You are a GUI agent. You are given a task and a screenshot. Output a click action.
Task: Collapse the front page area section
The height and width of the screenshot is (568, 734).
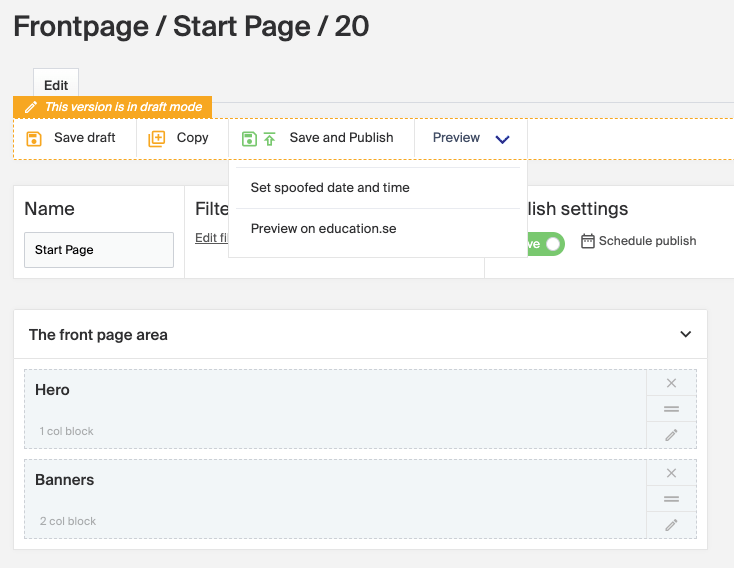point(685,335)
